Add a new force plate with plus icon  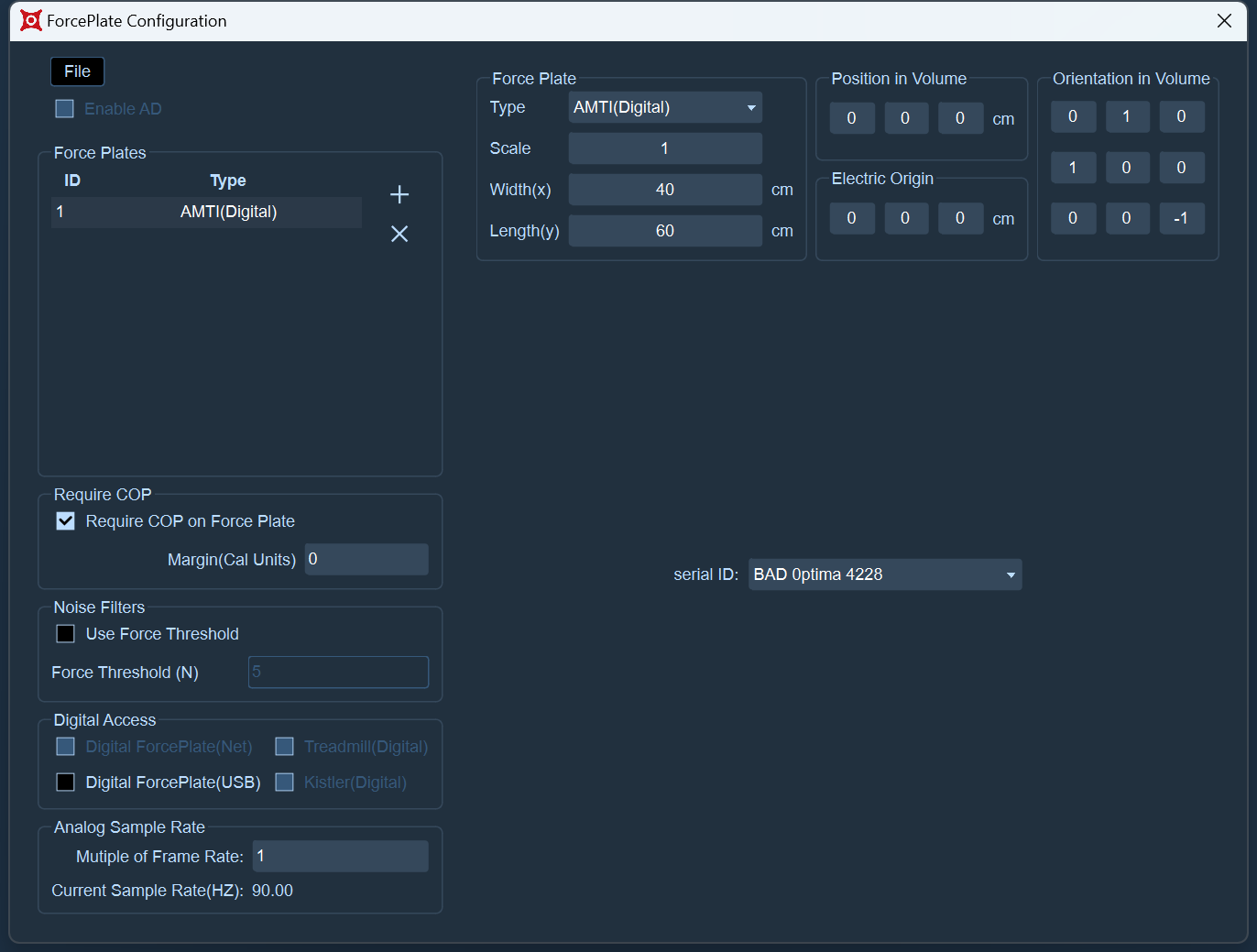tap(399, 194)
